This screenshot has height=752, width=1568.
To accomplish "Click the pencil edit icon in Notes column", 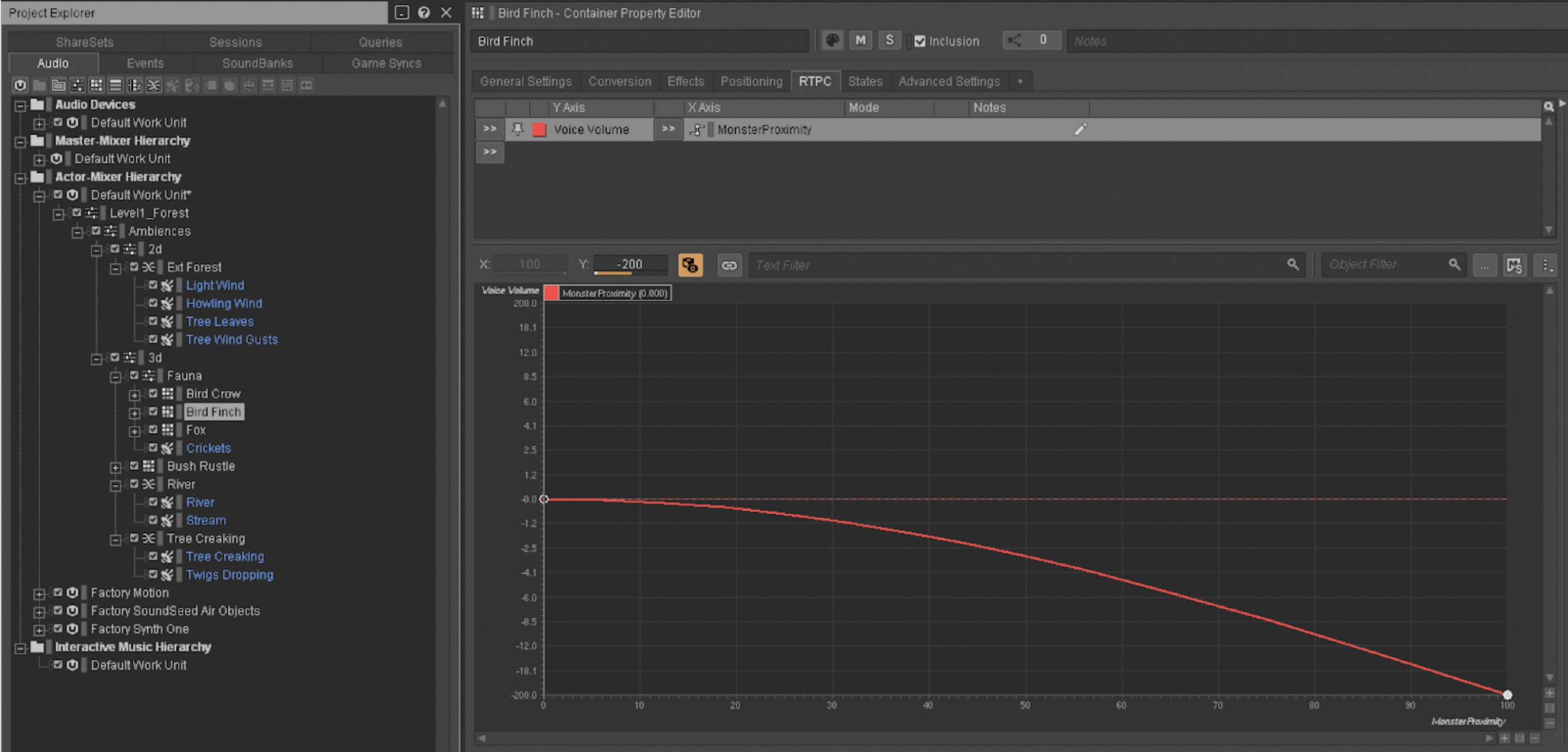I will pyautogui.click(x=1080, y=129).
